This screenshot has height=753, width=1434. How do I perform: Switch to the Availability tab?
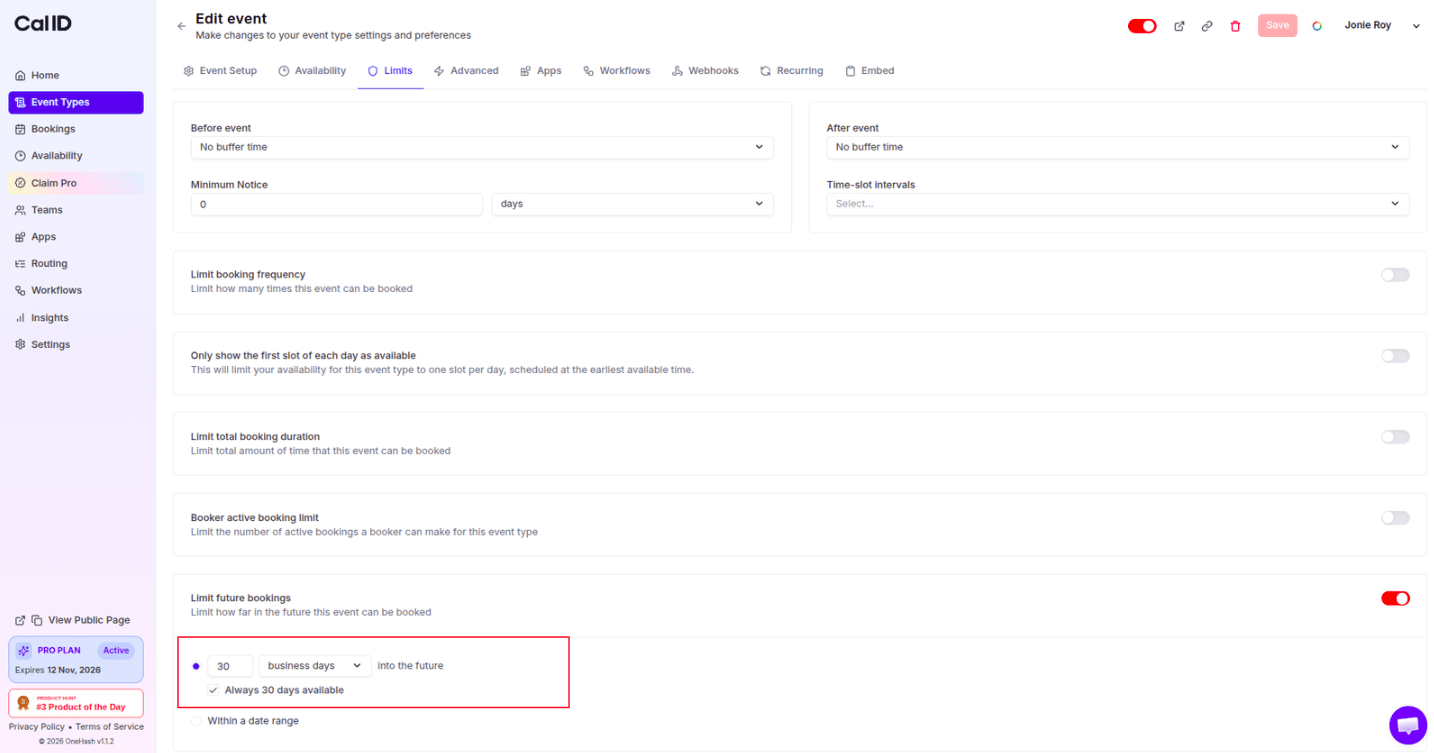pos(312,71)
